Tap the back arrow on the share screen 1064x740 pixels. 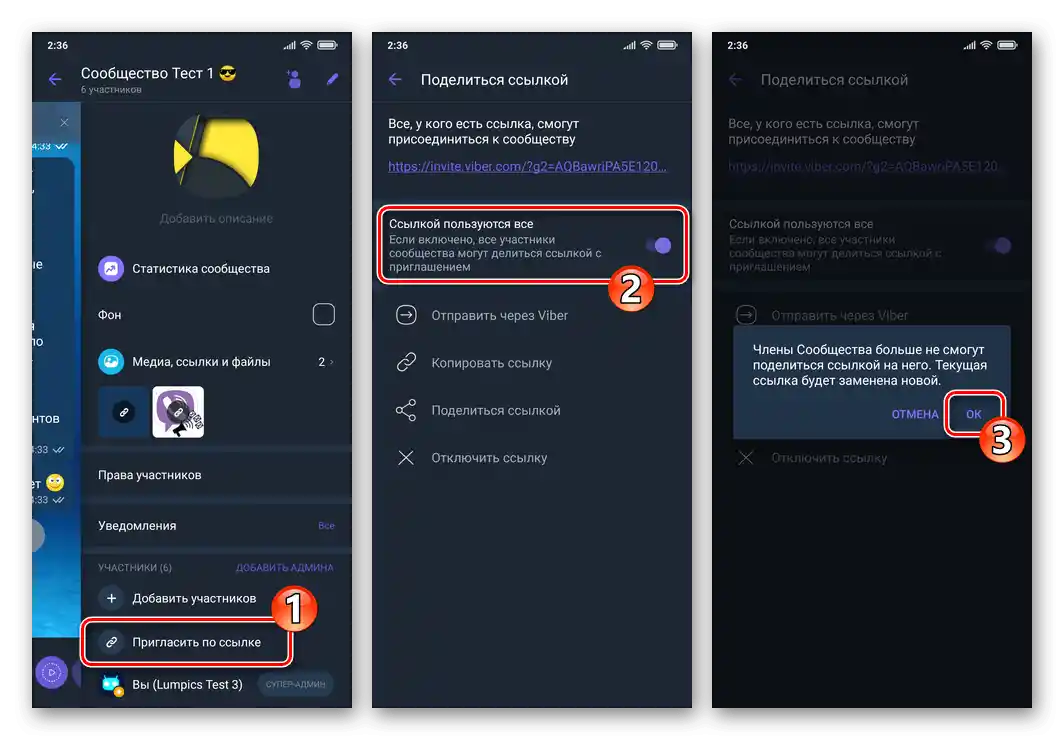(x=395, y=78)
